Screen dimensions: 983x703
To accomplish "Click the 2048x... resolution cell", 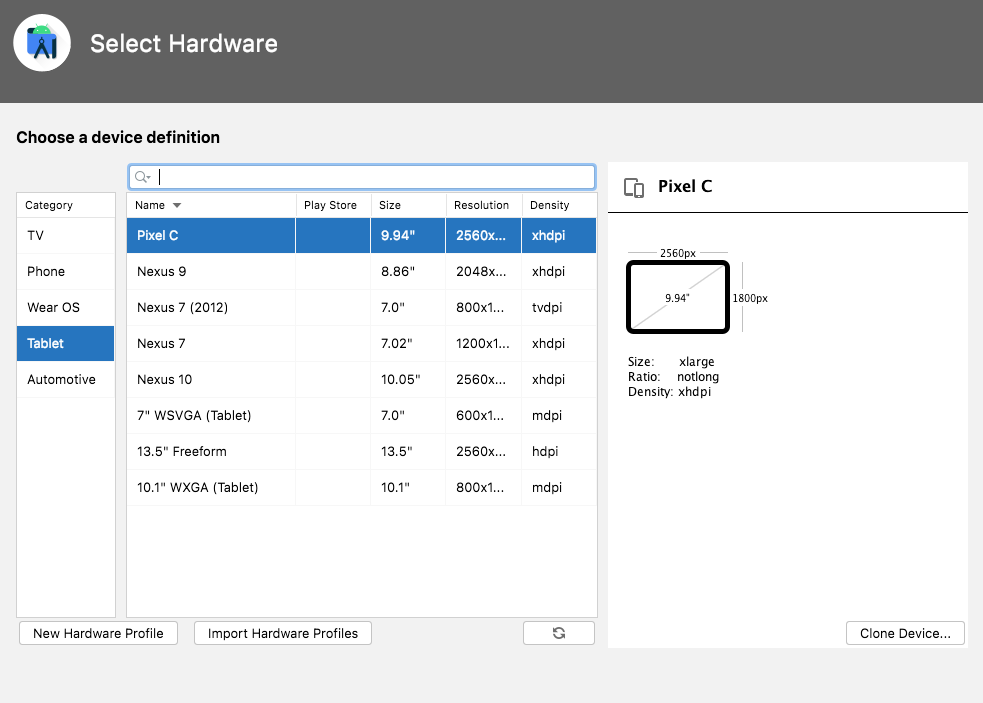I will 483,272.
